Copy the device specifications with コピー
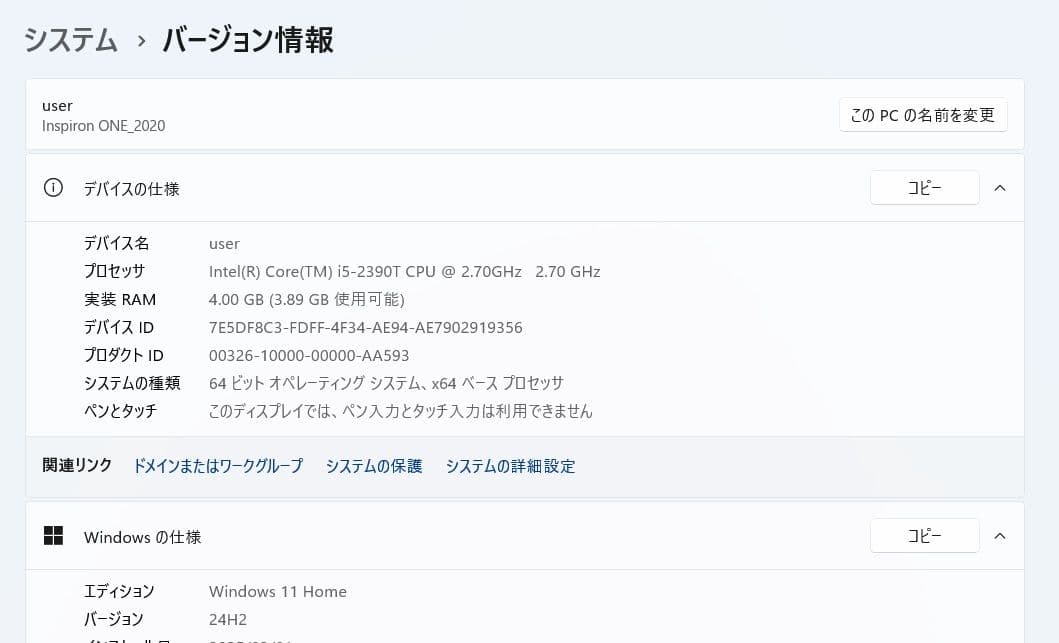Viewport: 1059px width, 643px height. click(924, 187)
